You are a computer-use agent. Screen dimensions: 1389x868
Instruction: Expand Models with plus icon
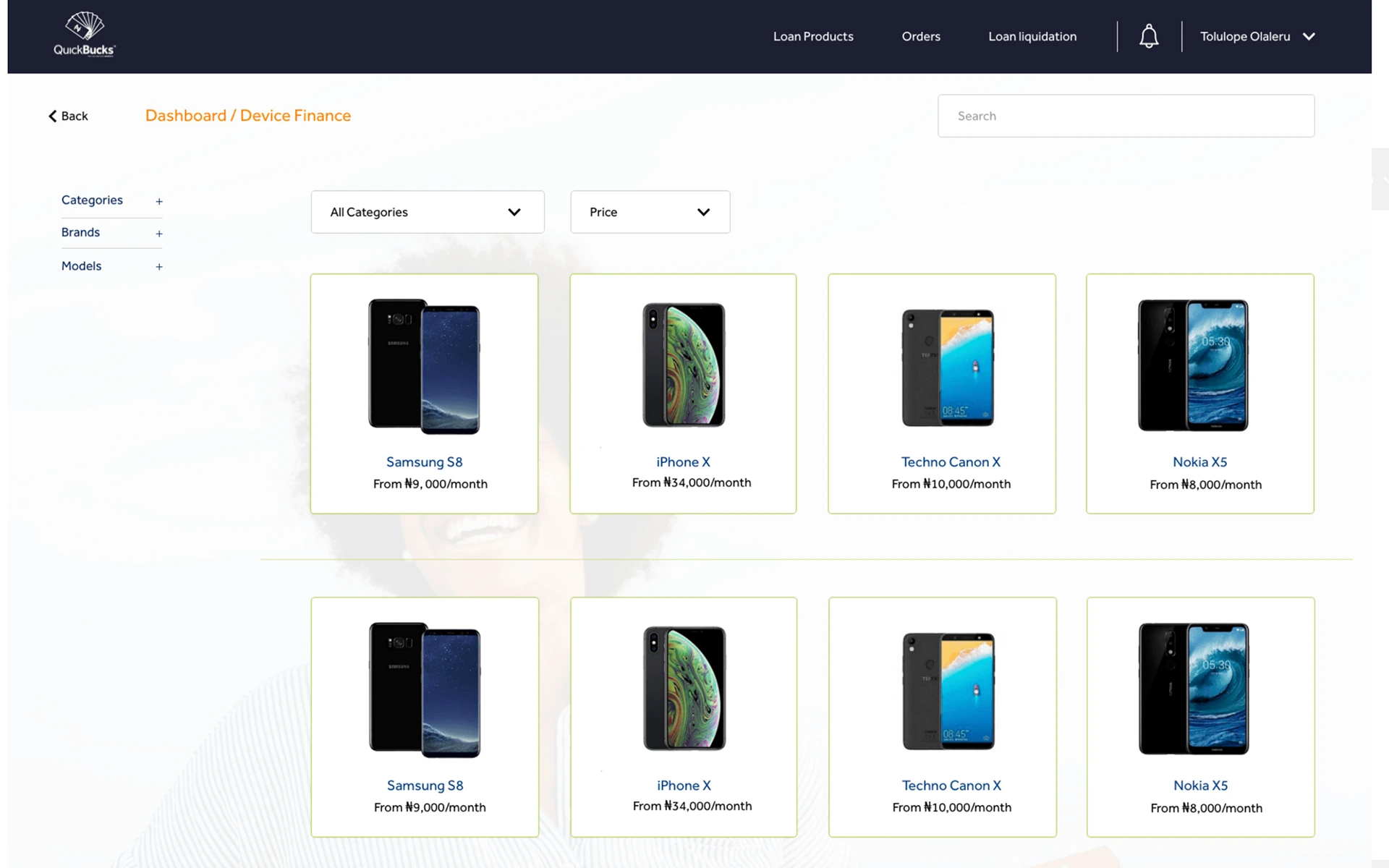159,267
